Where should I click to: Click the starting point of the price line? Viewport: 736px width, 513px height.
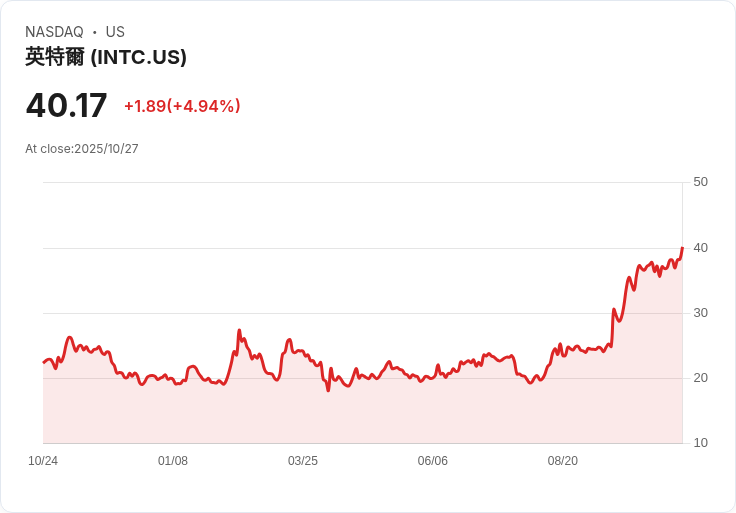pos(44,362)
